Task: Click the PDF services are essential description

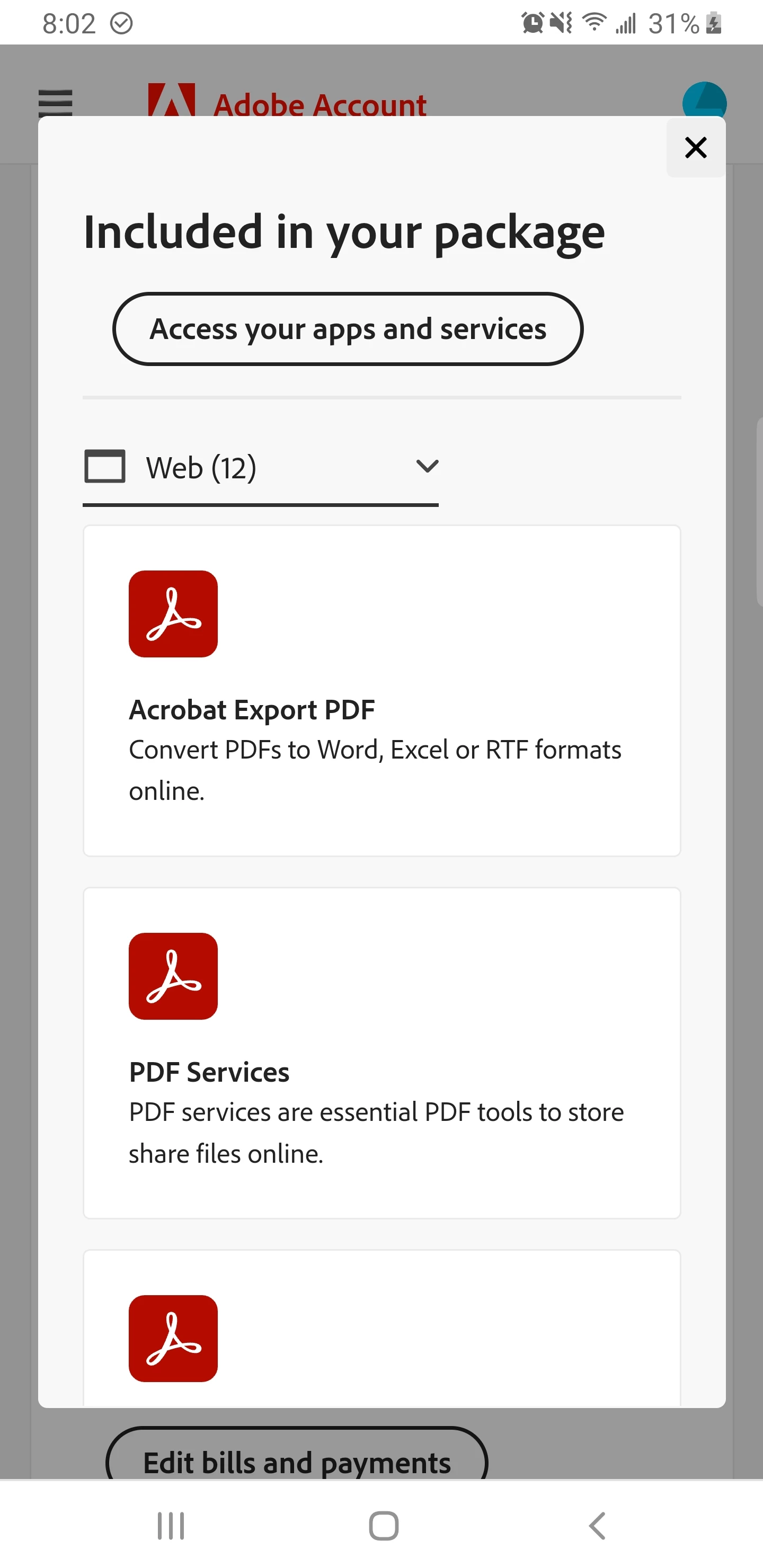Action: point(376,1132)
